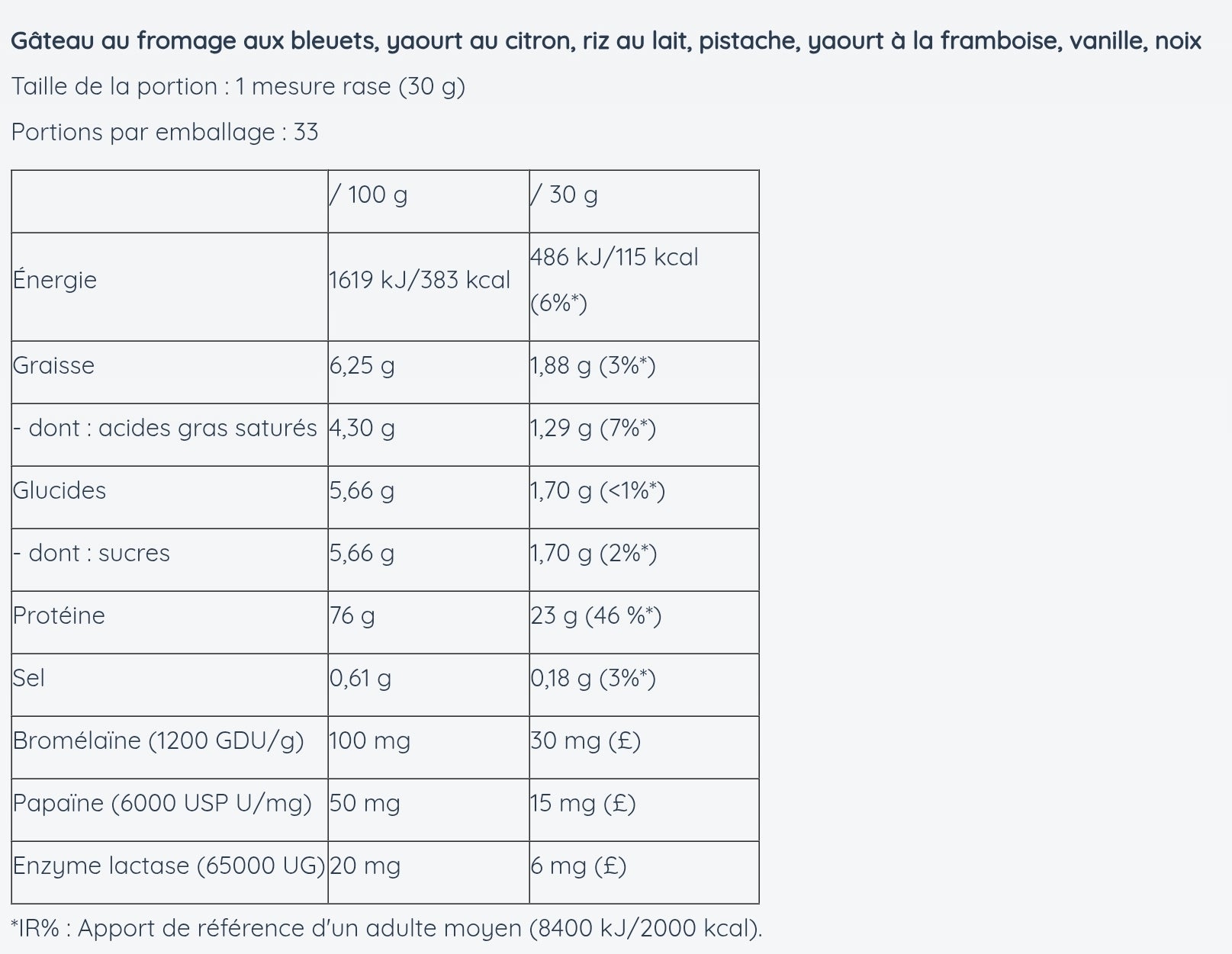Viewport: 1232px width, 954px height.
Task: Click the 1619 kJ/383 kcal value
Action: (420, 280)
